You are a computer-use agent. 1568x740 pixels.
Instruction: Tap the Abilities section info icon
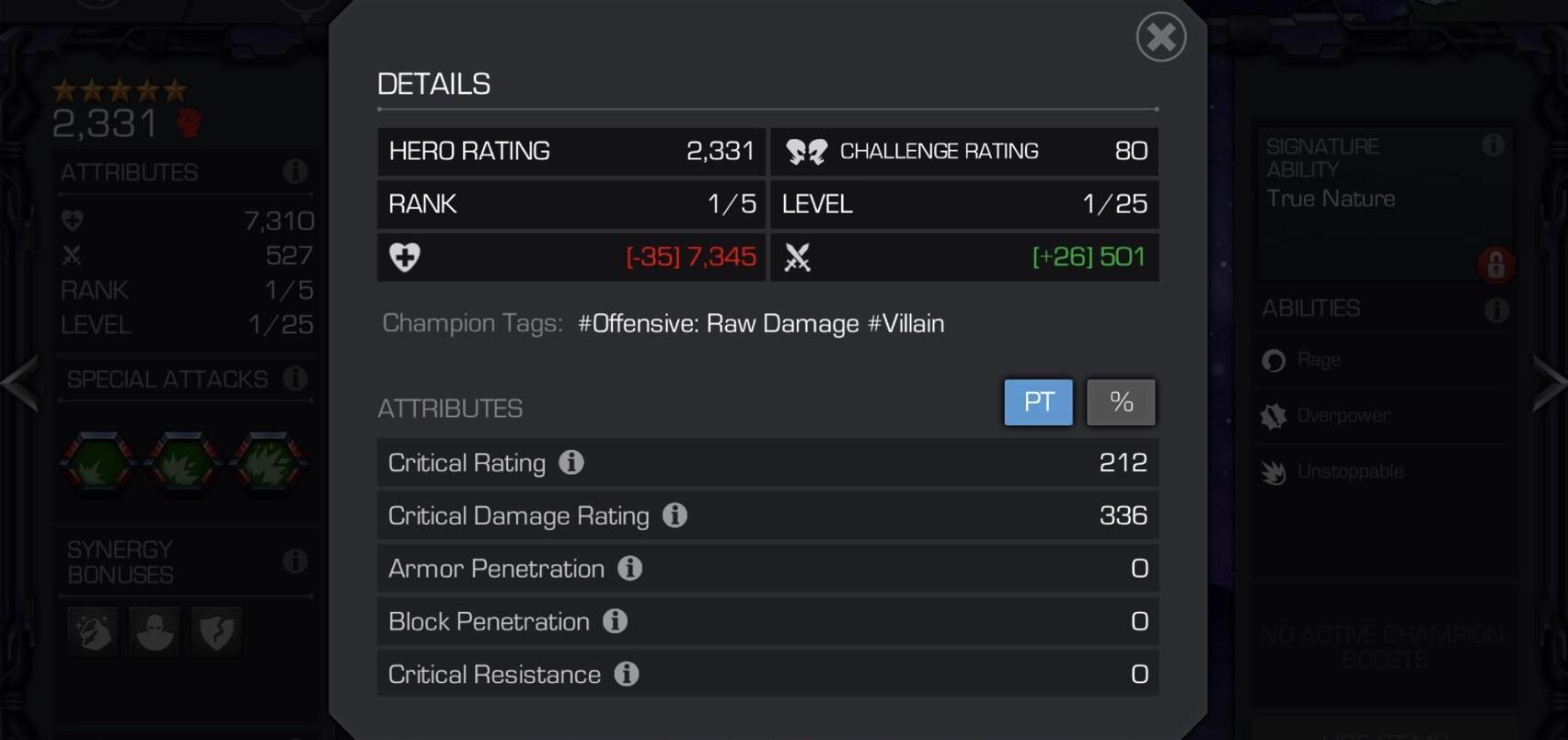(1495, 307)
